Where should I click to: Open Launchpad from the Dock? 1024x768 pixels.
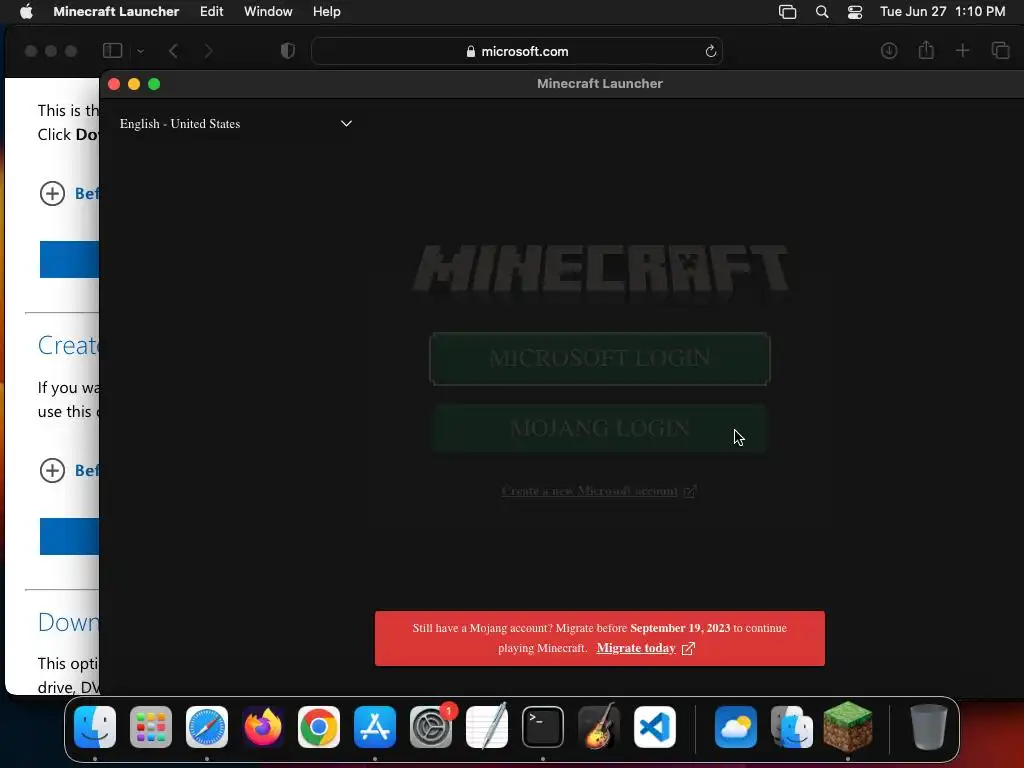tap(151, 726)
